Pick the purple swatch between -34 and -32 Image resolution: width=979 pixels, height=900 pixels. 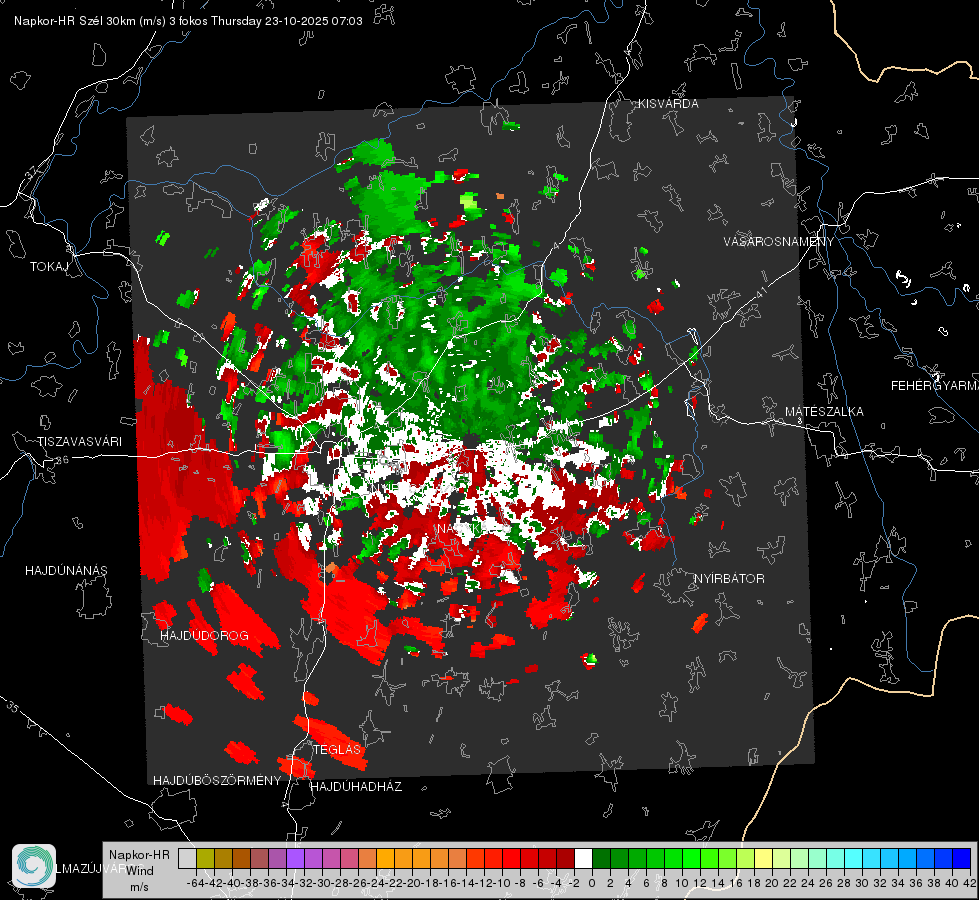[x=295, y=858]
